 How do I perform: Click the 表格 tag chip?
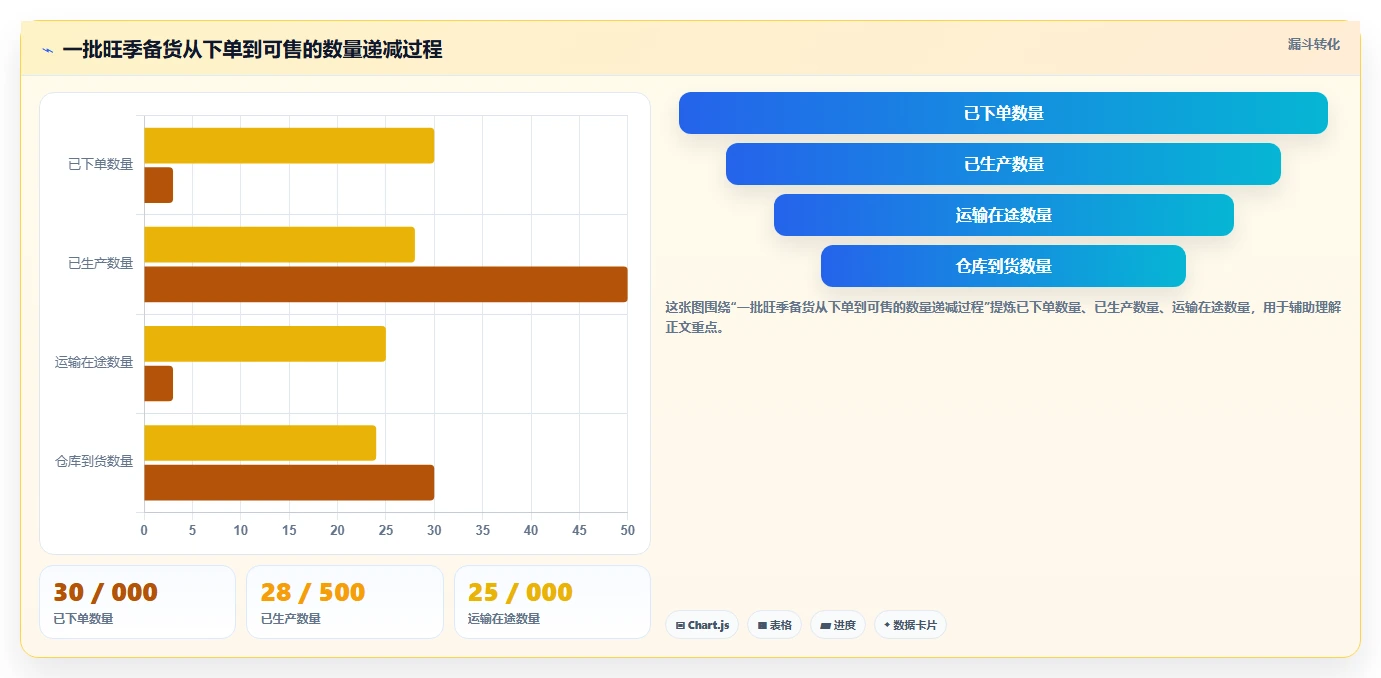click(774, 625)
